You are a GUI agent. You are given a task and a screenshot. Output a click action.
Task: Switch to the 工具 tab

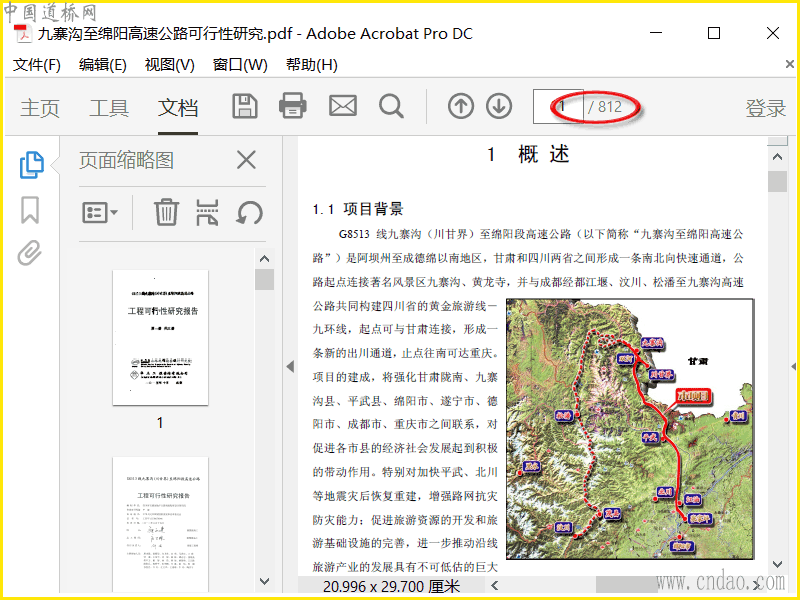[x=109, y=108]
